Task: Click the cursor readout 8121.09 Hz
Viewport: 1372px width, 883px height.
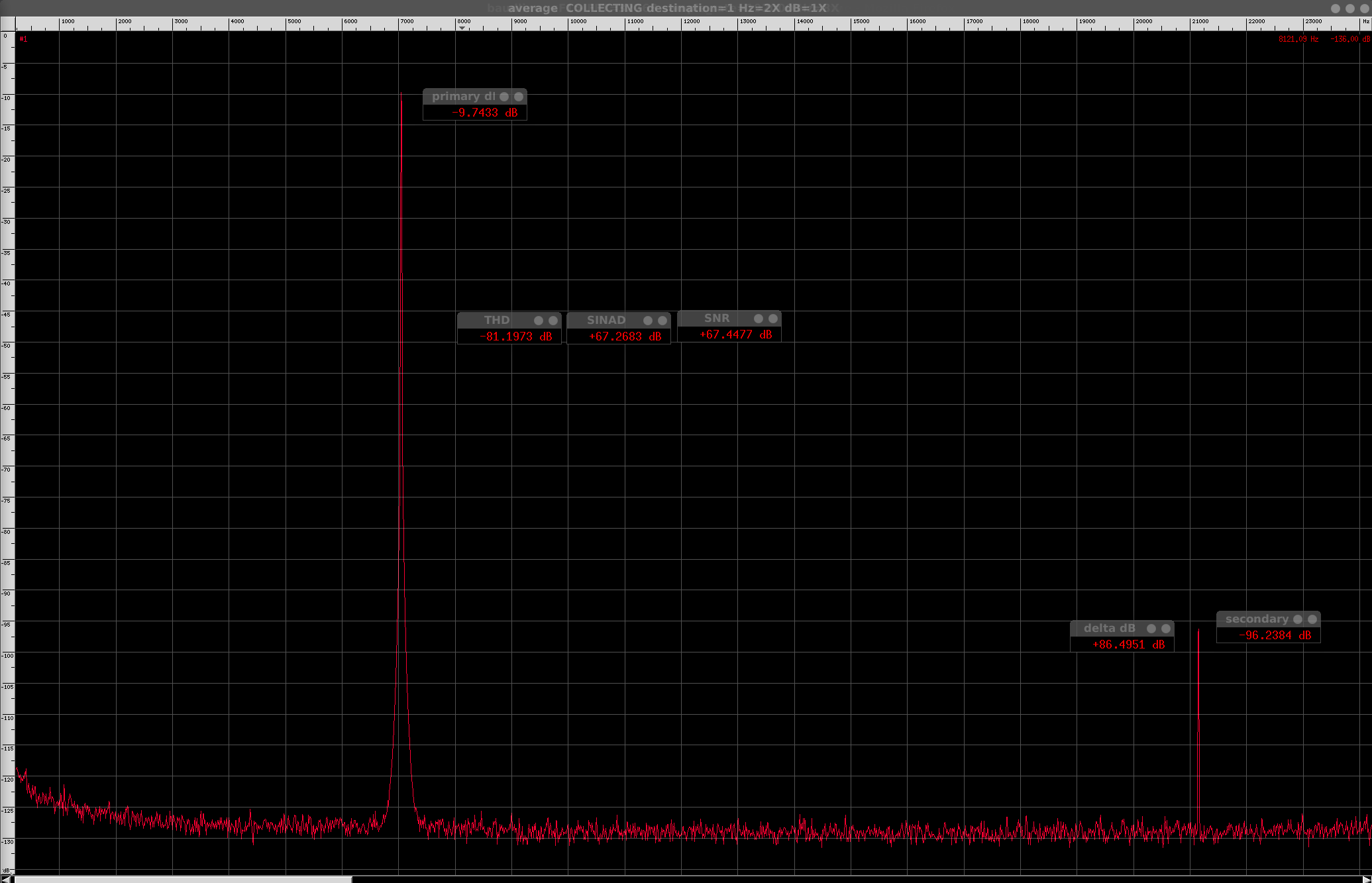Action: tap(1298, 40)
